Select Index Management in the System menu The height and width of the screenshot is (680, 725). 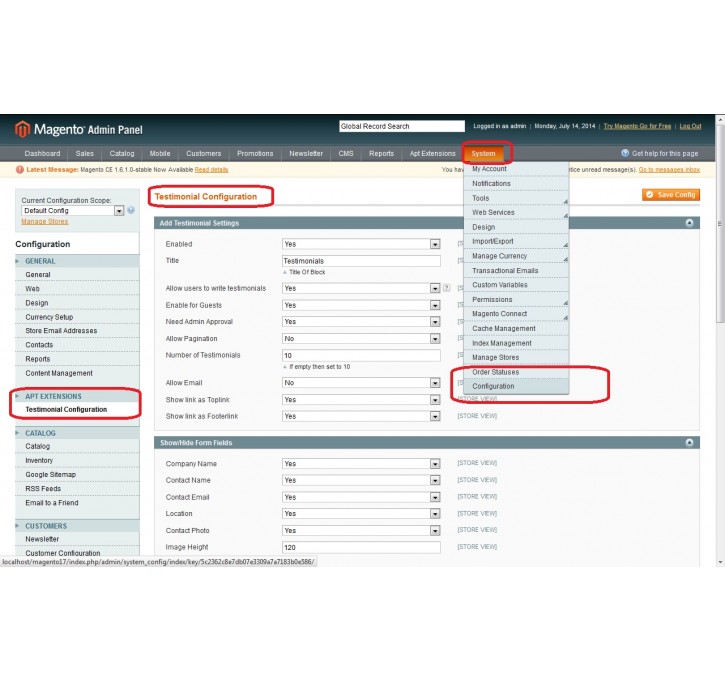[x=516, y=343]
